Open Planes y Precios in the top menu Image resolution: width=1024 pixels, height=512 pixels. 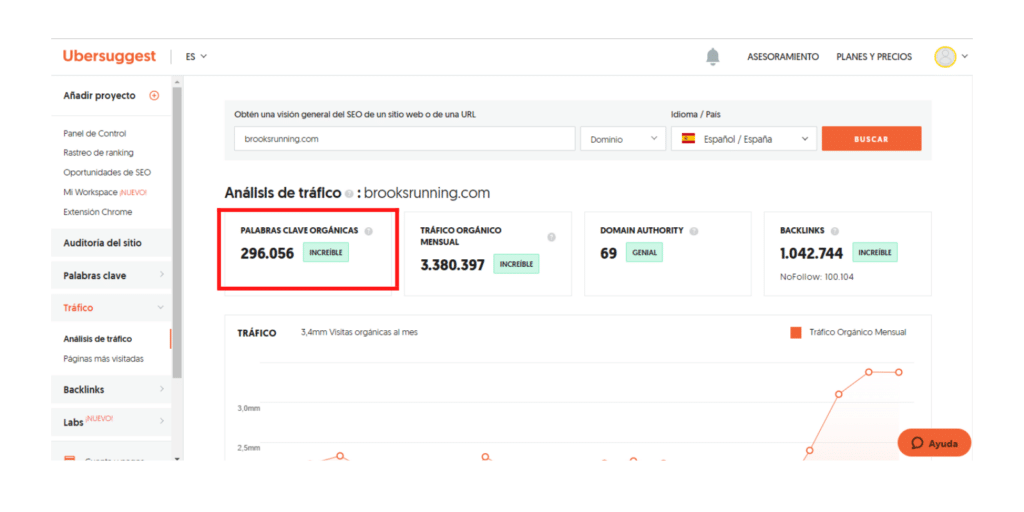click(x=874, y=57)
